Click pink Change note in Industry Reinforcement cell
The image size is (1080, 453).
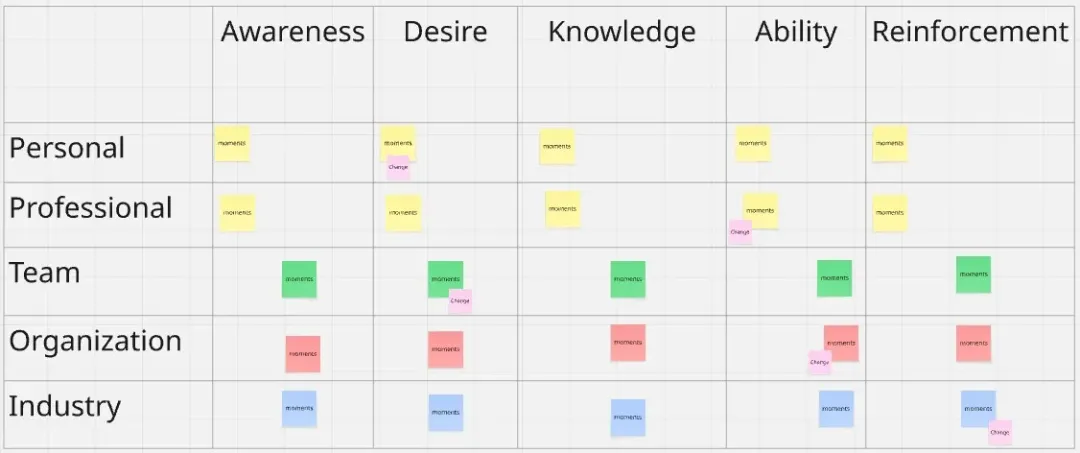click(1000, 433)
